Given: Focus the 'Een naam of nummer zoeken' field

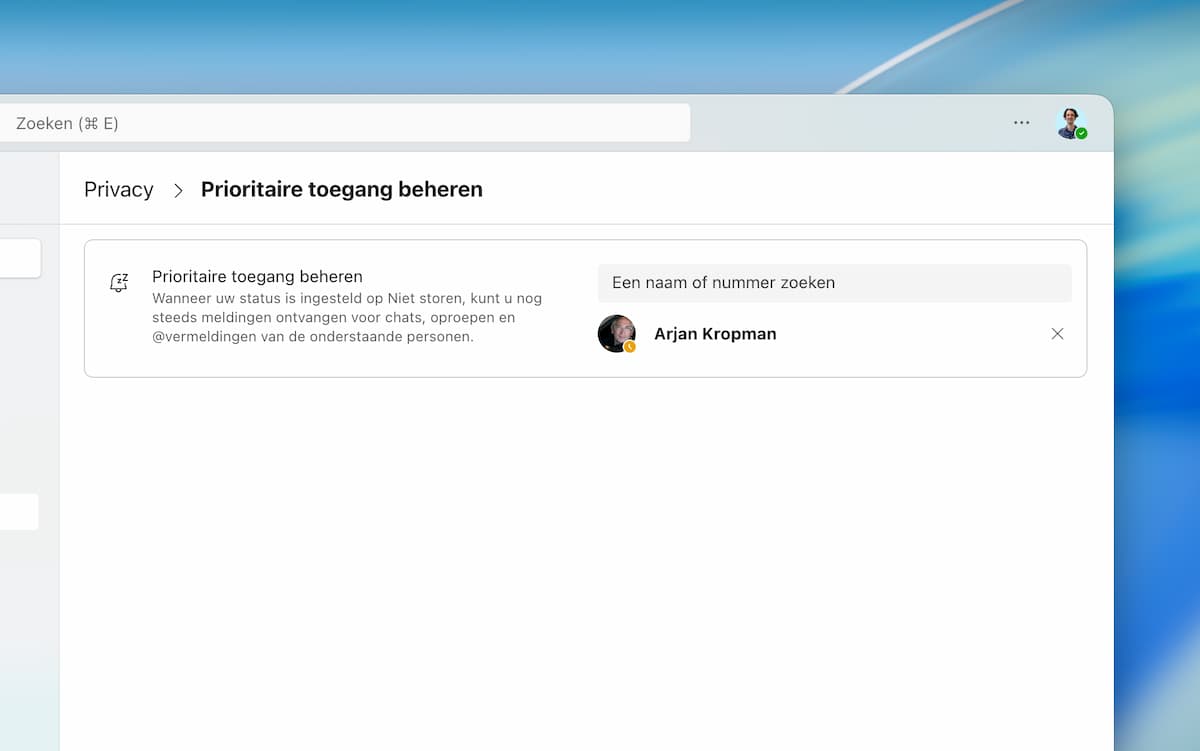Looking at the screenshot, I should [833, 283].
